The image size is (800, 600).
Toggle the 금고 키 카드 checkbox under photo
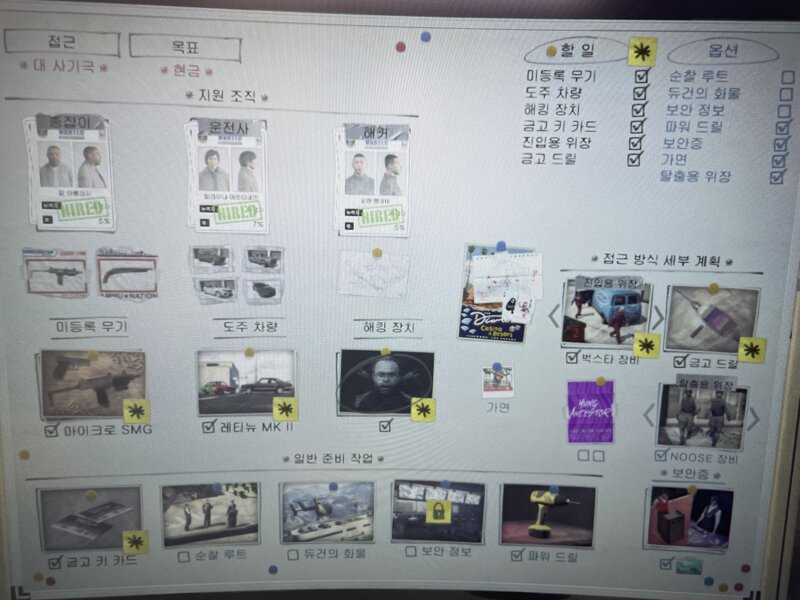click(55, 562)
